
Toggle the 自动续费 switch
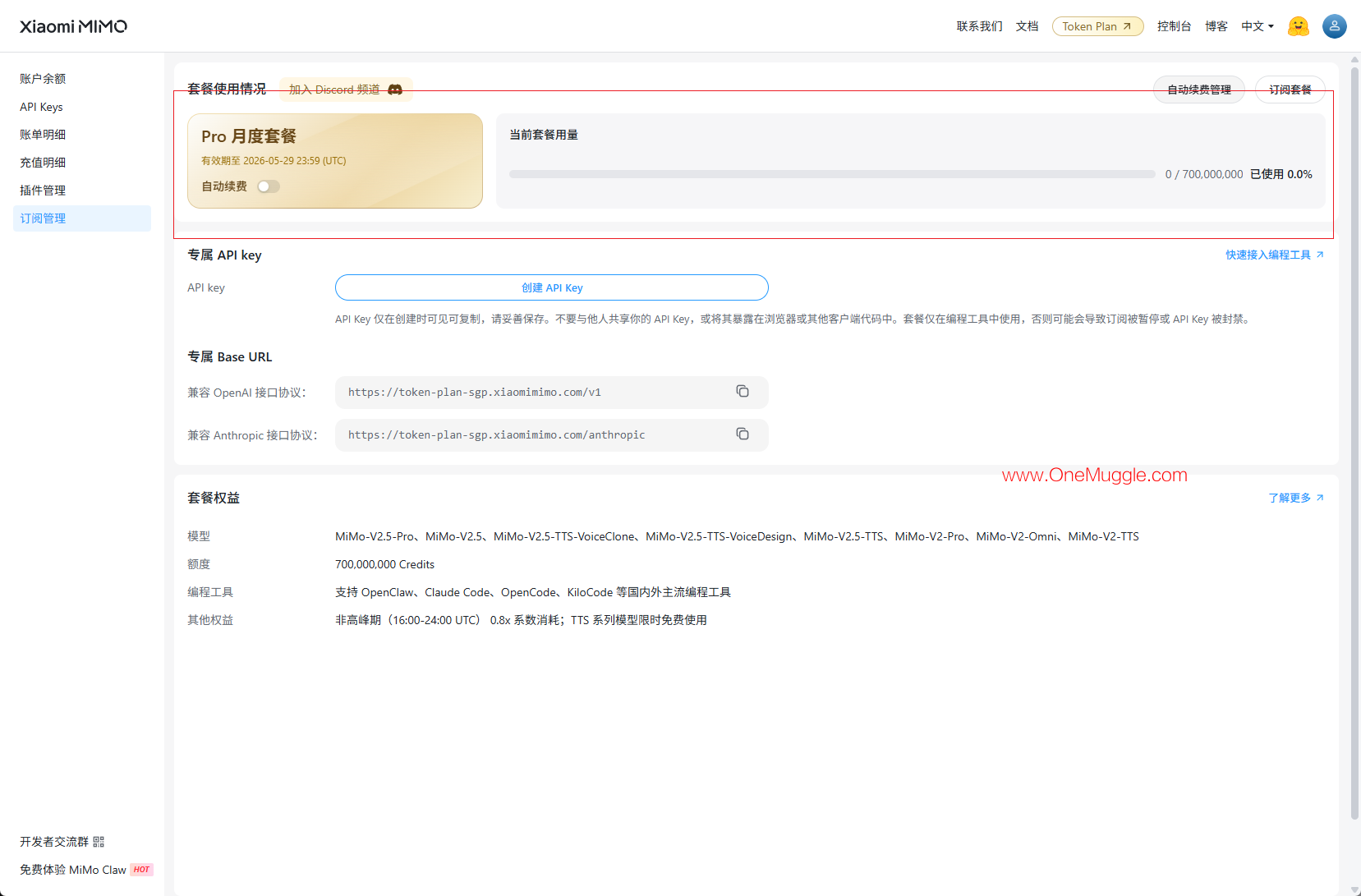269,186
